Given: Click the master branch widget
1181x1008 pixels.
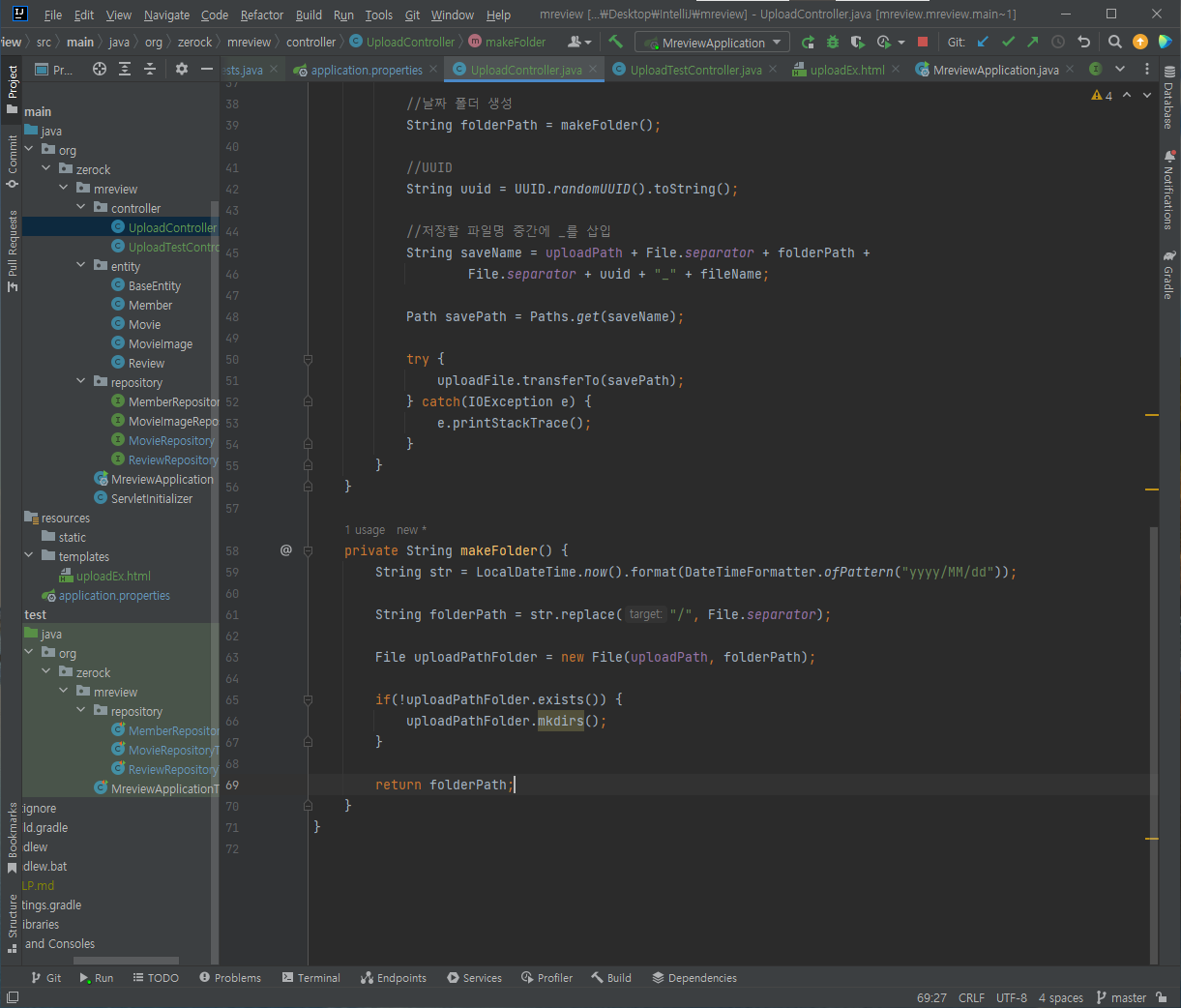Looking at the screenshot, I should [1121, 997].
